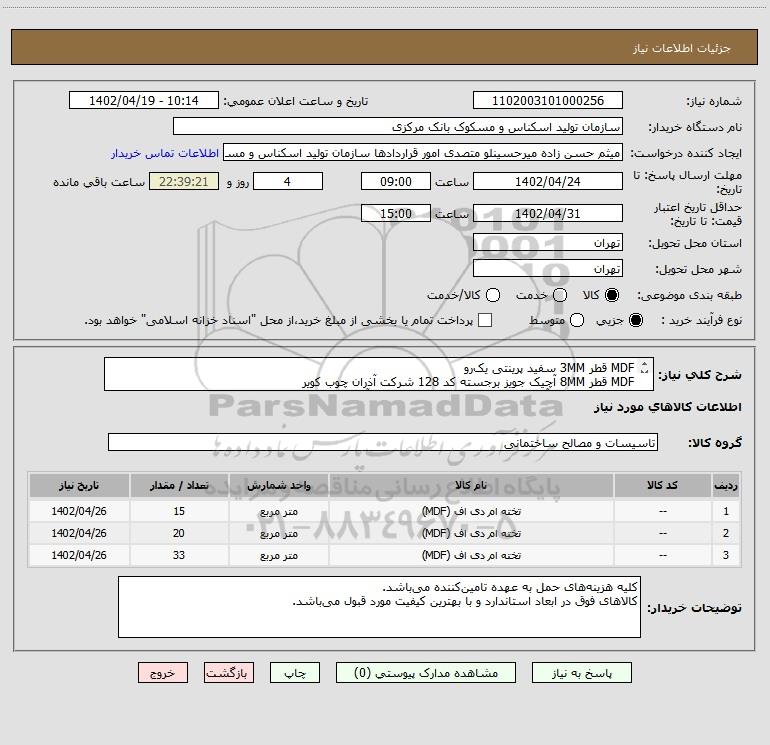The image size is (770, 745).
Task: Click the شرح کلی نیاز MDF description box
Action: tap(379, 374)
